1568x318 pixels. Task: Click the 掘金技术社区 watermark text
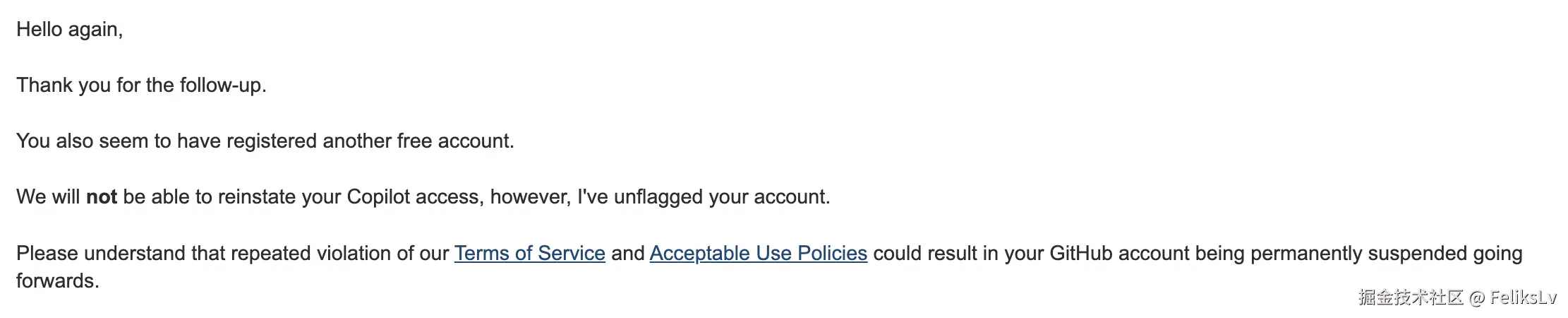tap(1411, 298)
